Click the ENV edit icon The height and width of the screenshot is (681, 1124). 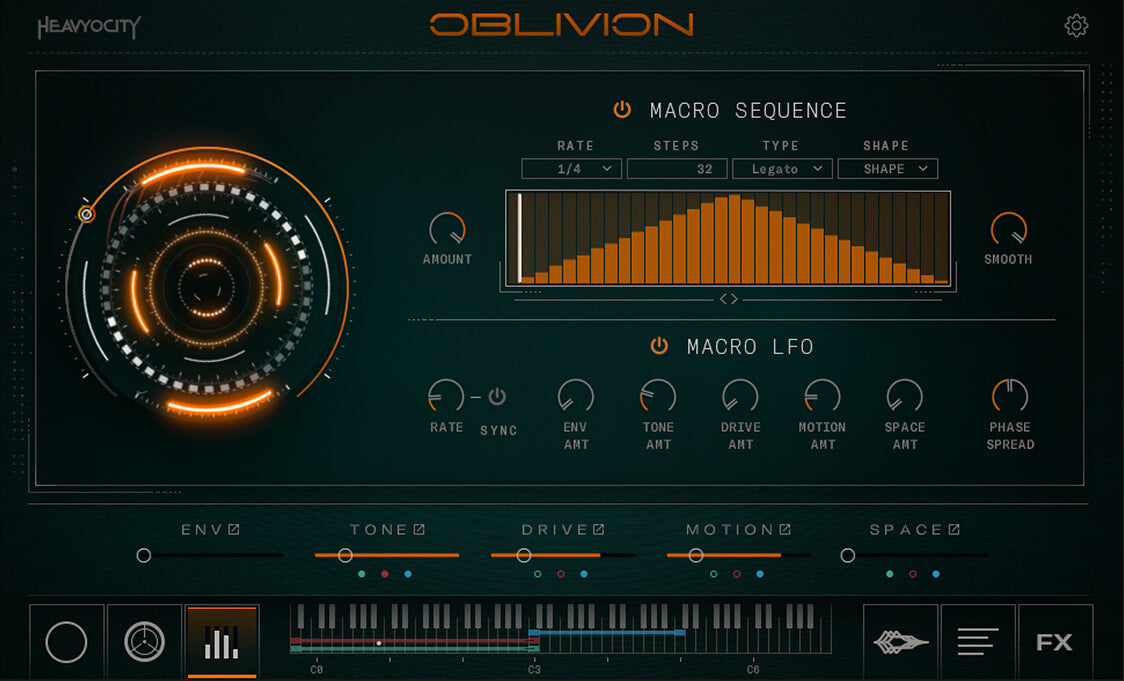pos(234,530)
